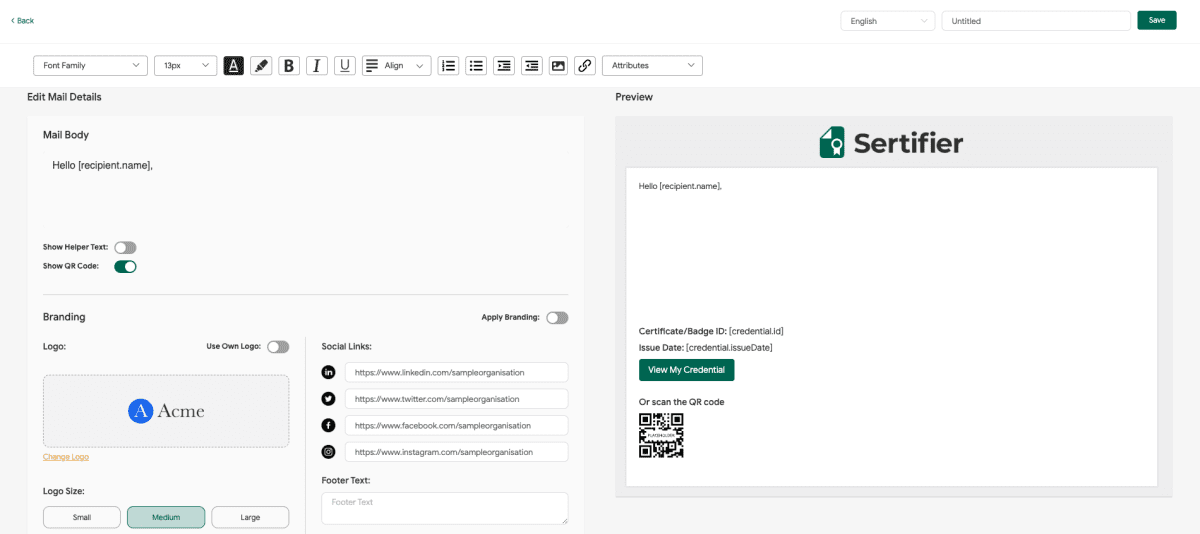Add a hyperlink with the link icon

coord(586,66)
